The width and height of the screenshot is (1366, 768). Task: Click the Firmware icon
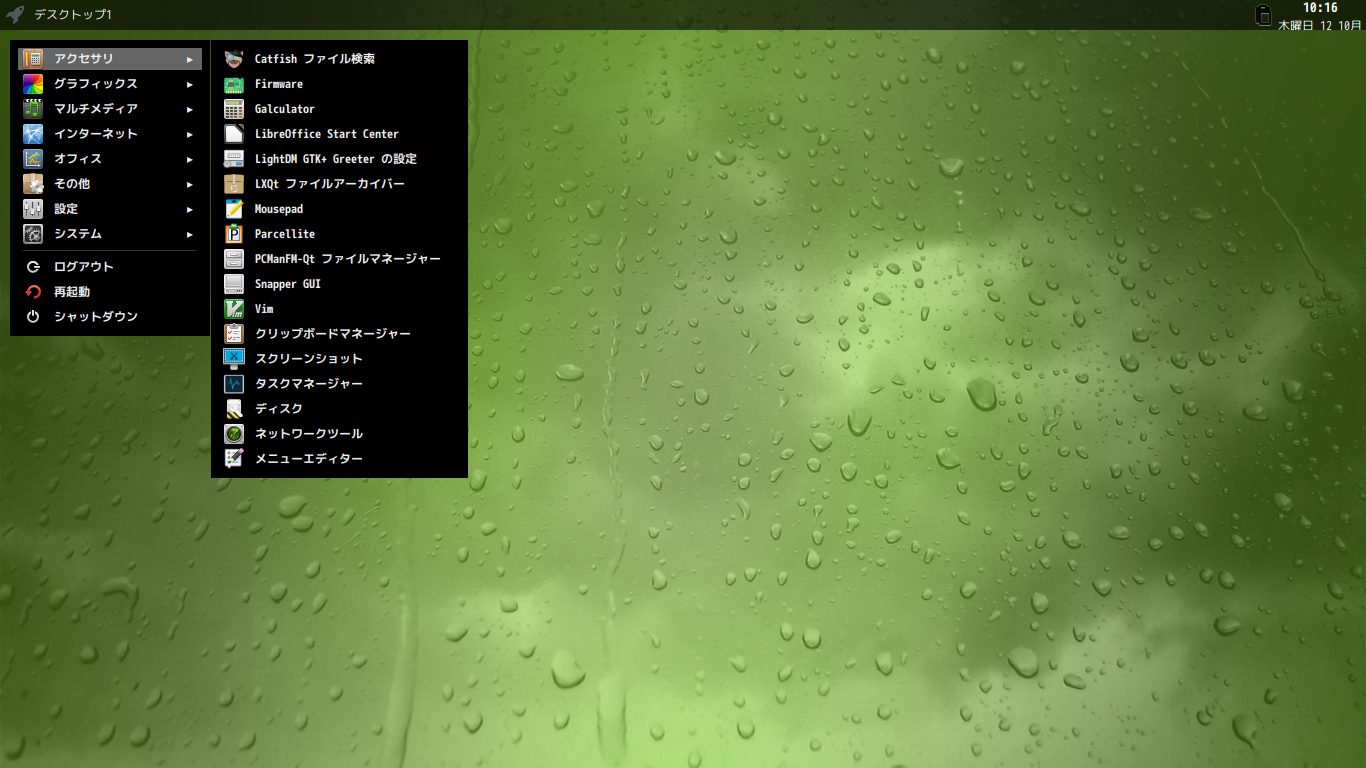[234, 84]
